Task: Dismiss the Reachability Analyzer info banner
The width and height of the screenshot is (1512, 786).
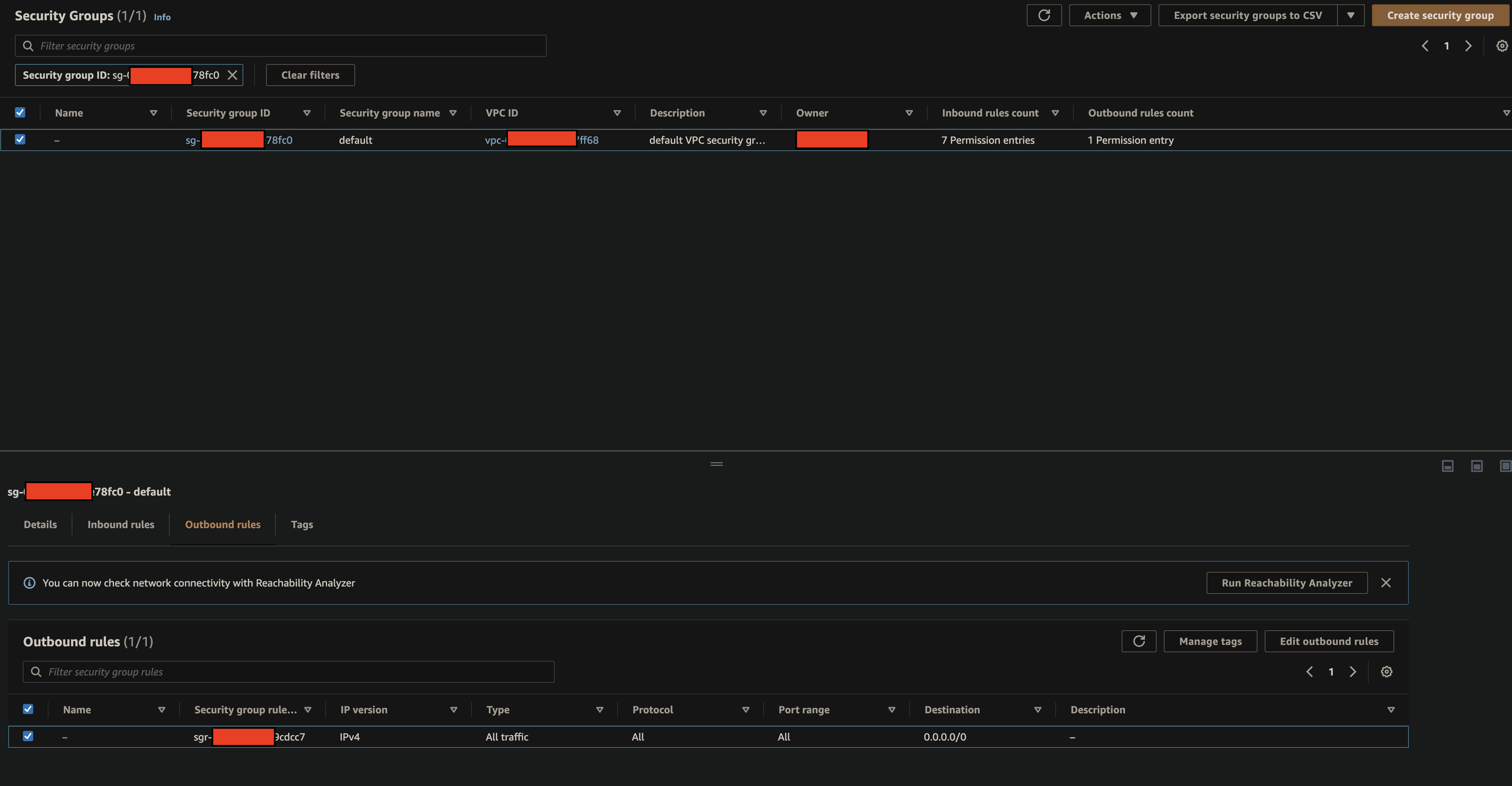Action: point(1386,582)
